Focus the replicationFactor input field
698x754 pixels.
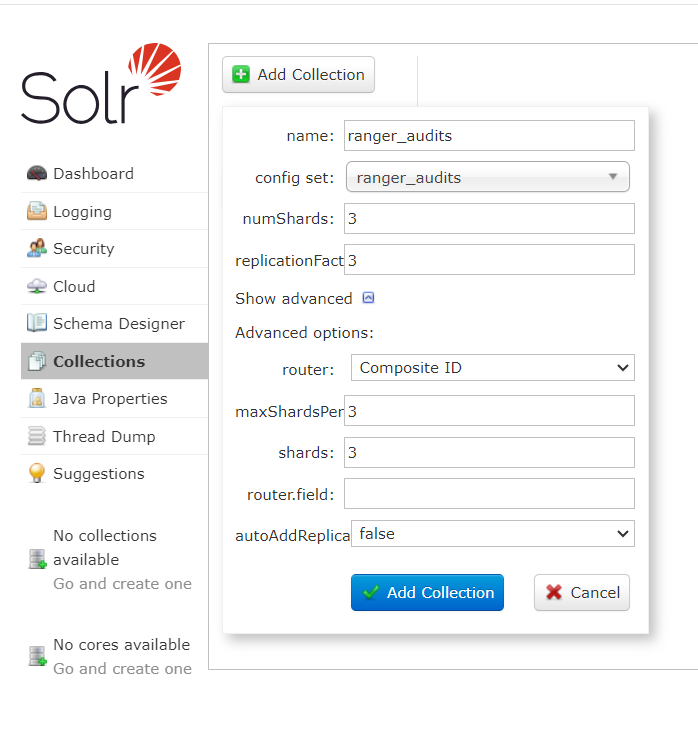[489, 260]
